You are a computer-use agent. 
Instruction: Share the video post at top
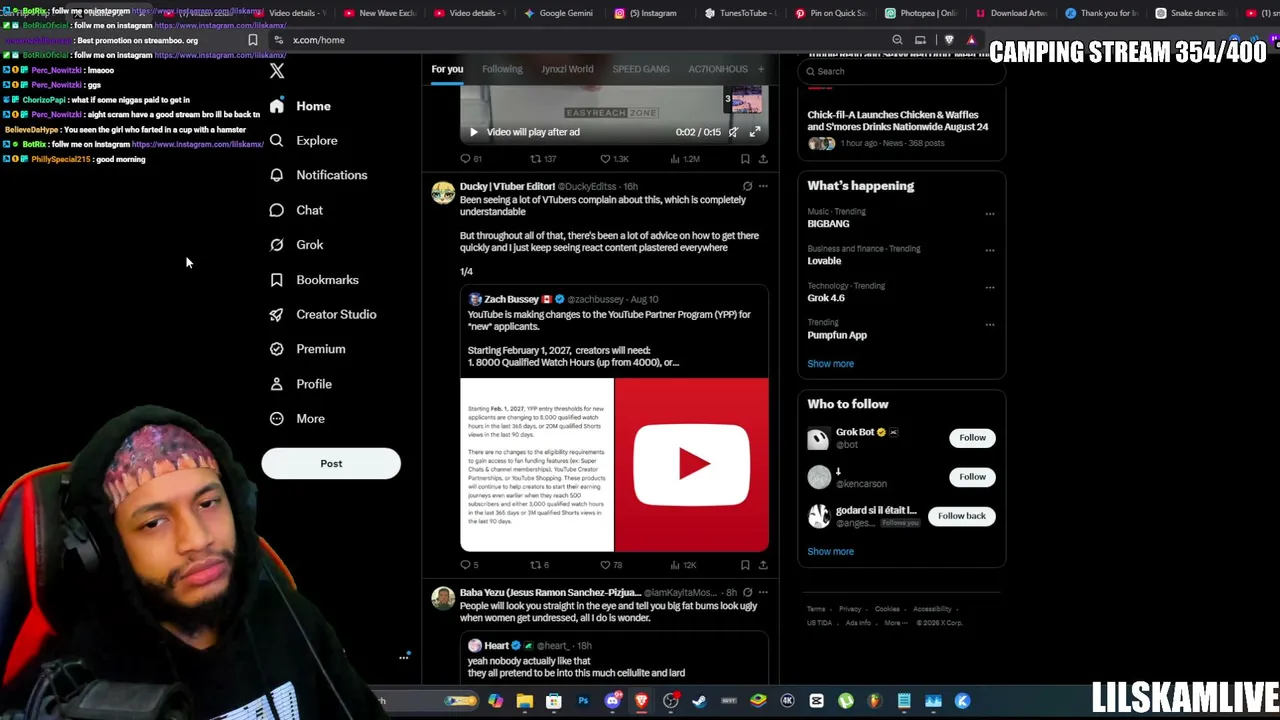(763, 159)
